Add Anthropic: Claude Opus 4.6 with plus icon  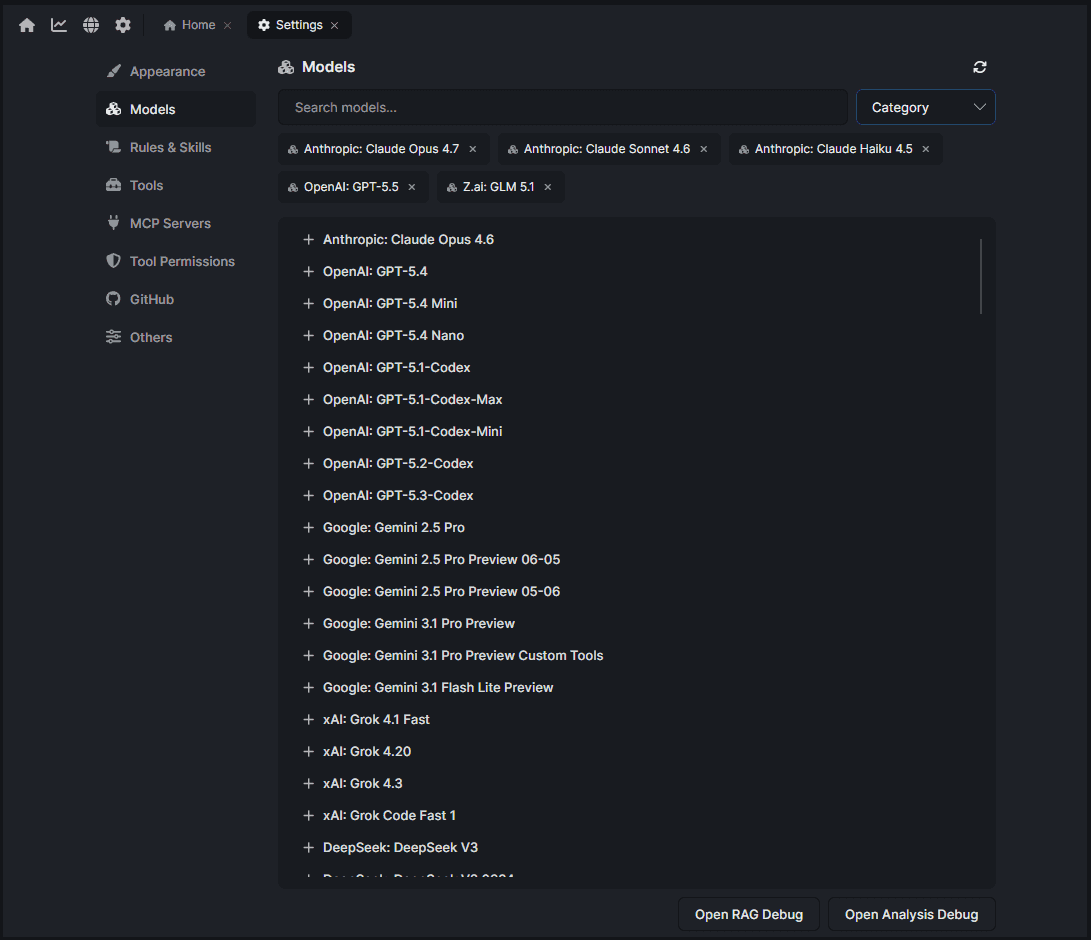(309, 239)
